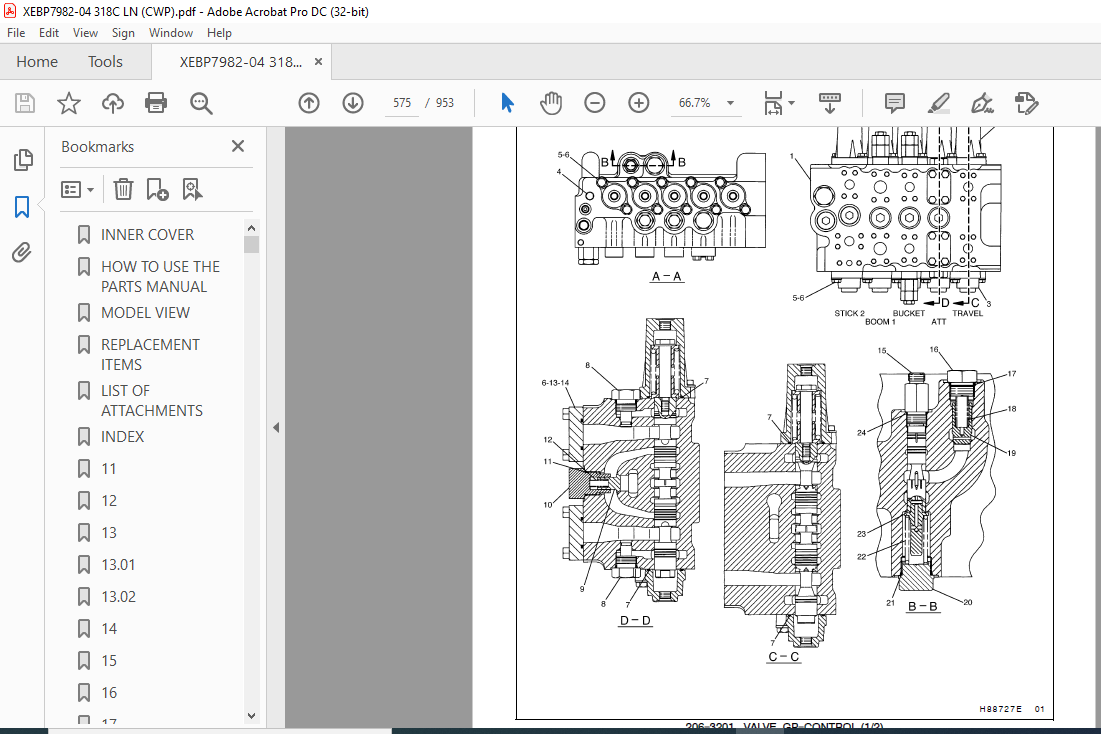
Task: Switch to the Tools tab
Action: coord(105,62)
